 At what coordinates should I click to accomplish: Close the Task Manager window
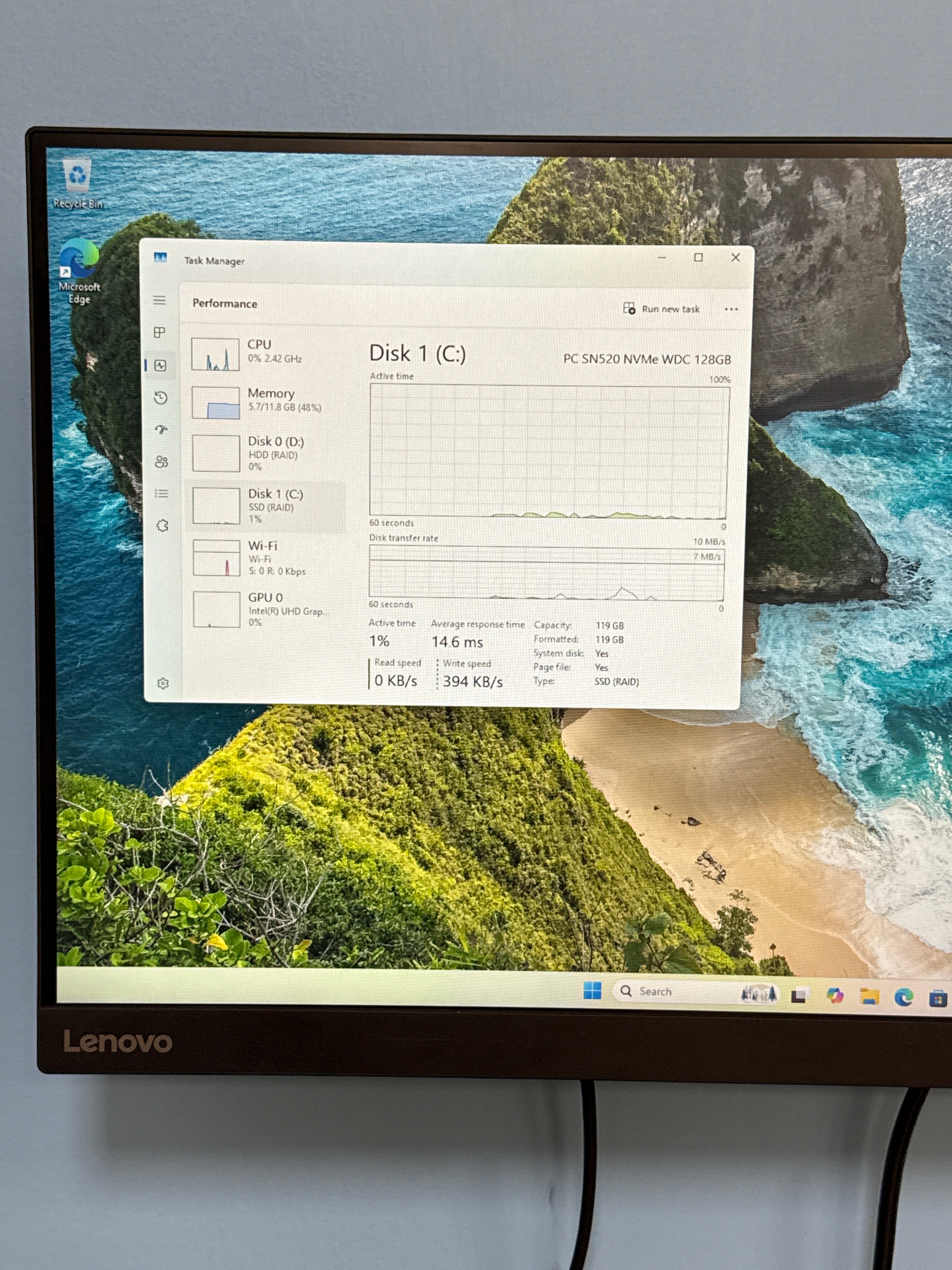pyautogui.click(x=735, y=257)
